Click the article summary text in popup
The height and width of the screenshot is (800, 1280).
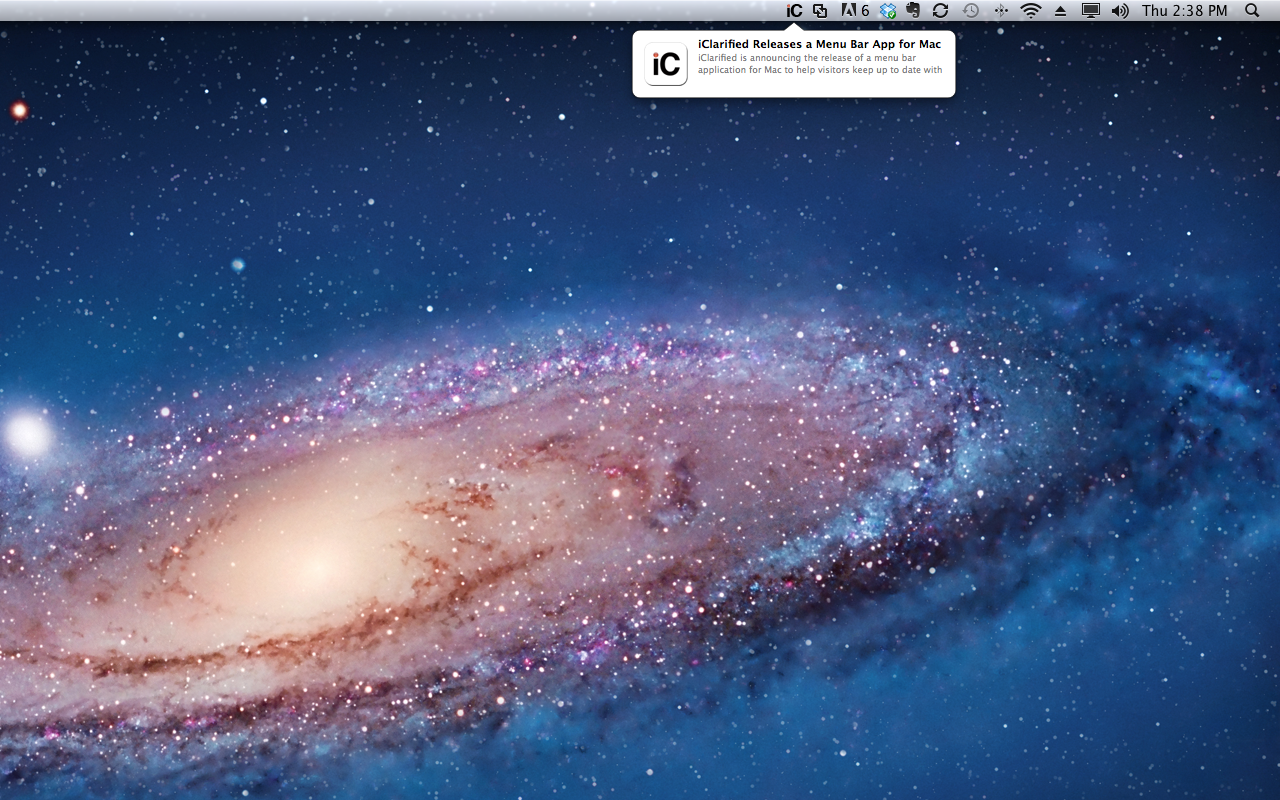pyautogui.click(x=820, y=64)
